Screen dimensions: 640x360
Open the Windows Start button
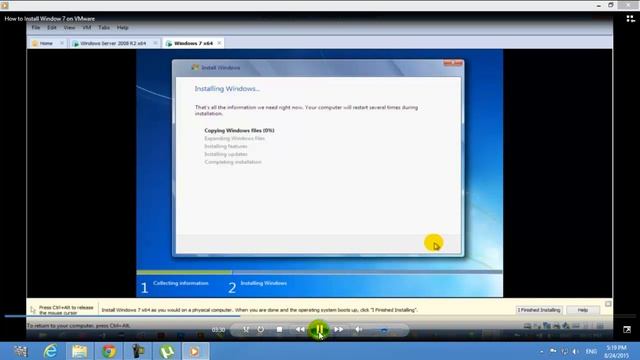pyautogui.click(x=20, y=351)
